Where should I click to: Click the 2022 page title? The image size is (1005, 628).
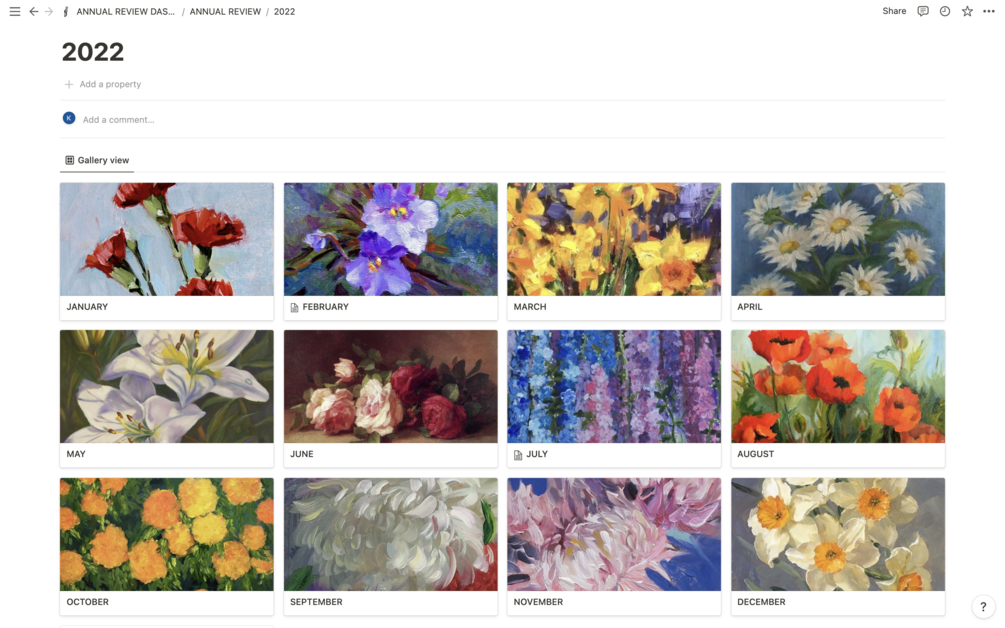click(93, 52)
